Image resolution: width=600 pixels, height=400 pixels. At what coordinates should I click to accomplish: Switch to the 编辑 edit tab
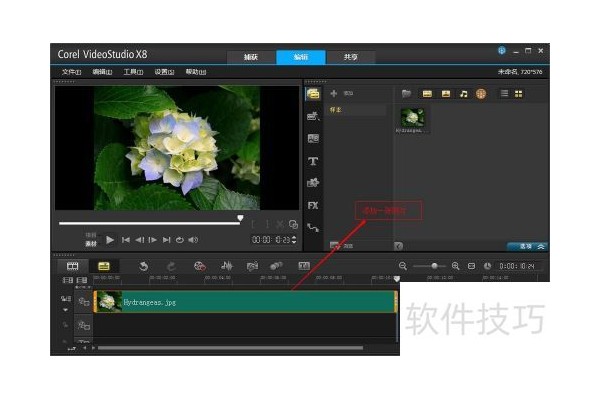pyautogui.click(x=301, y=57)
